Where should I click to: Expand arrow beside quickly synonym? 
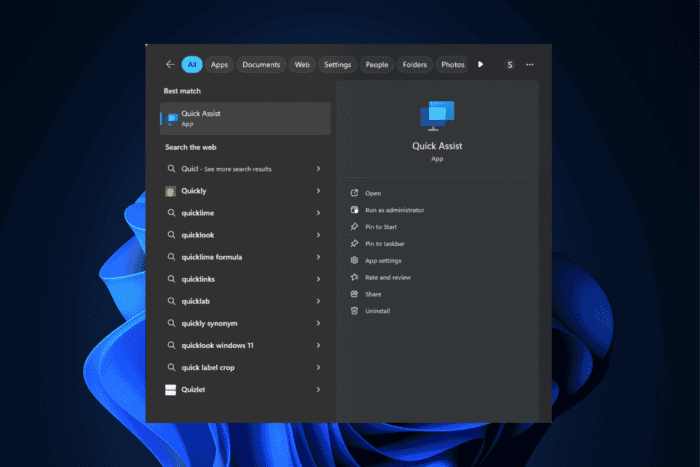pos(318,323)
